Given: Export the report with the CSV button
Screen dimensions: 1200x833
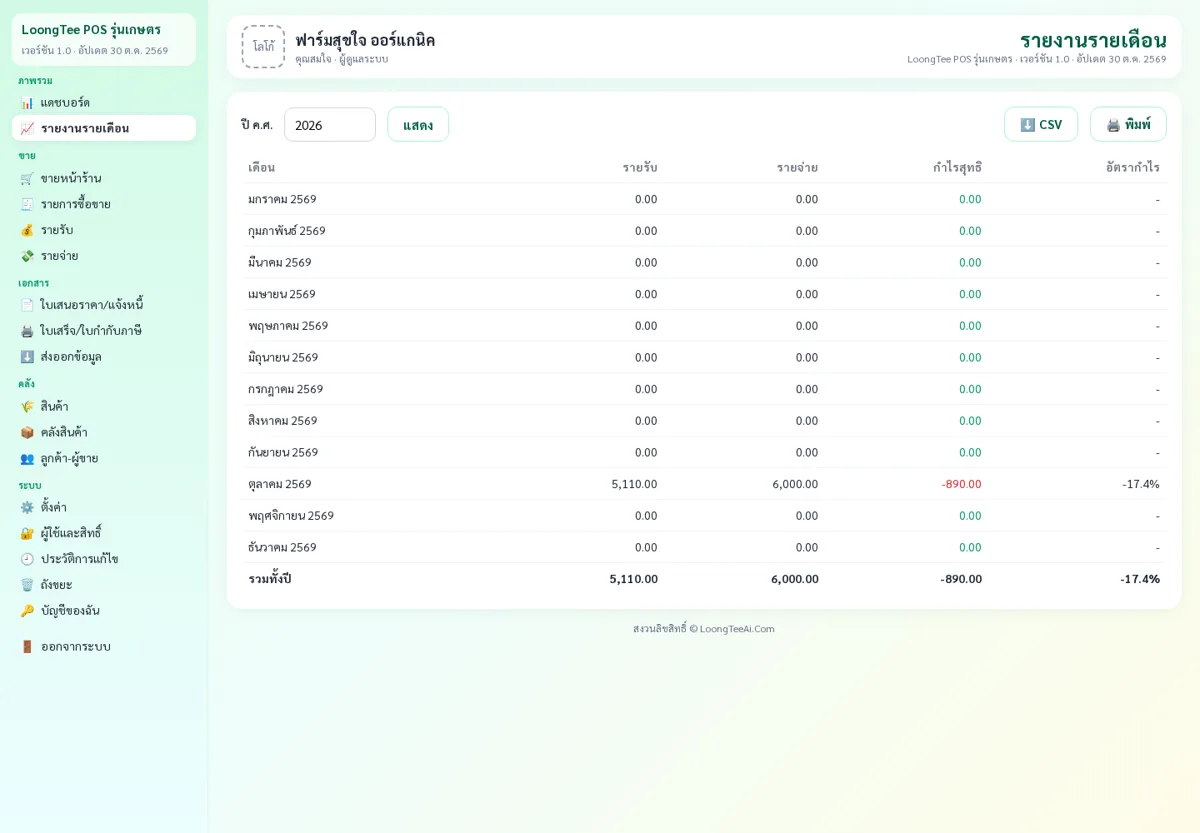Looking at the screenshot, I should click(x=1041, y=125).
